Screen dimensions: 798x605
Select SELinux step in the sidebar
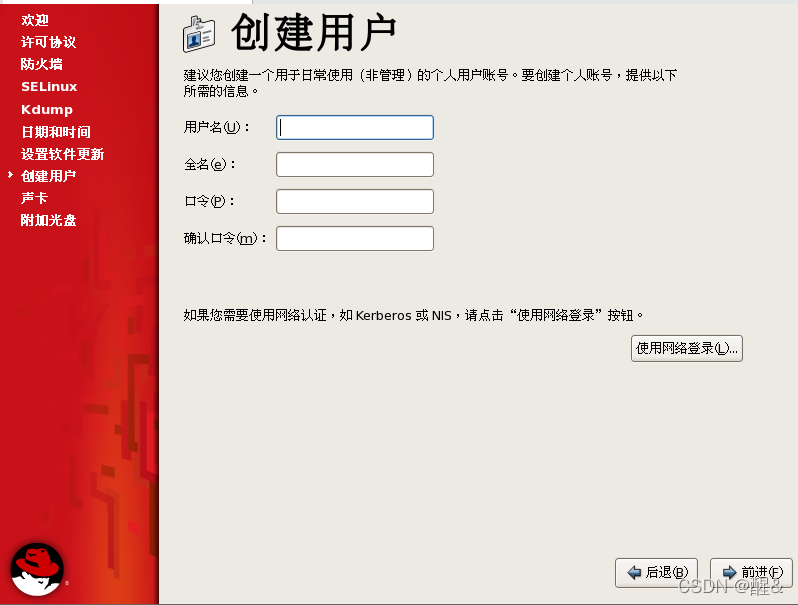(49, 87)
